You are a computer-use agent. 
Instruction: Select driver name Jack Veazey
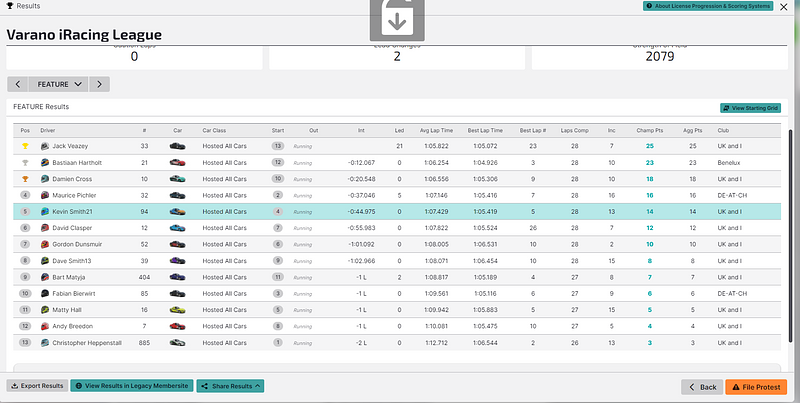tap(70, 146)
